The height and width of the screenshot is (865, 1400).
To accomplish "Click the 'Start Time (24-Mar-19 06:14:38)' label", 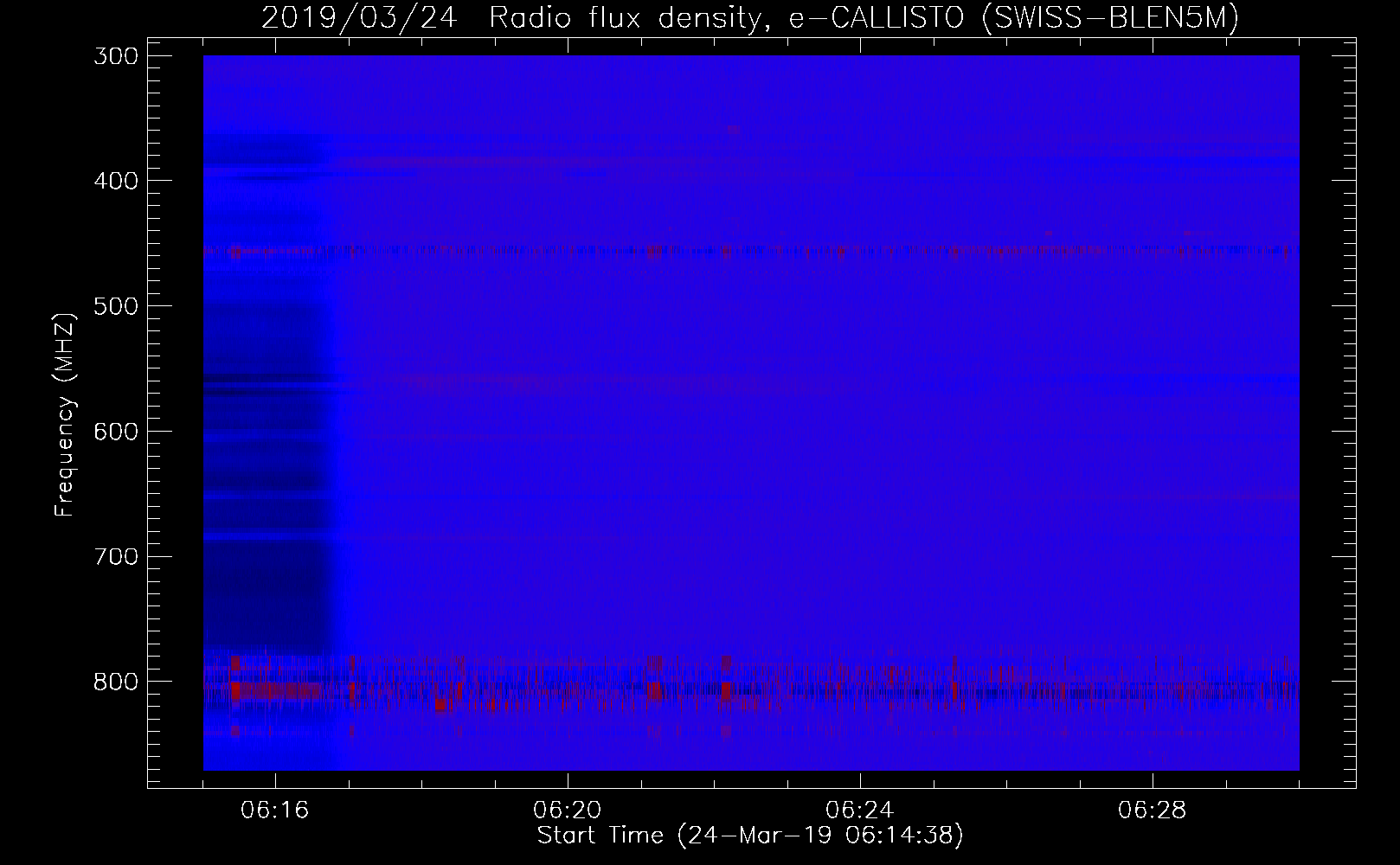I will [750, 836].
